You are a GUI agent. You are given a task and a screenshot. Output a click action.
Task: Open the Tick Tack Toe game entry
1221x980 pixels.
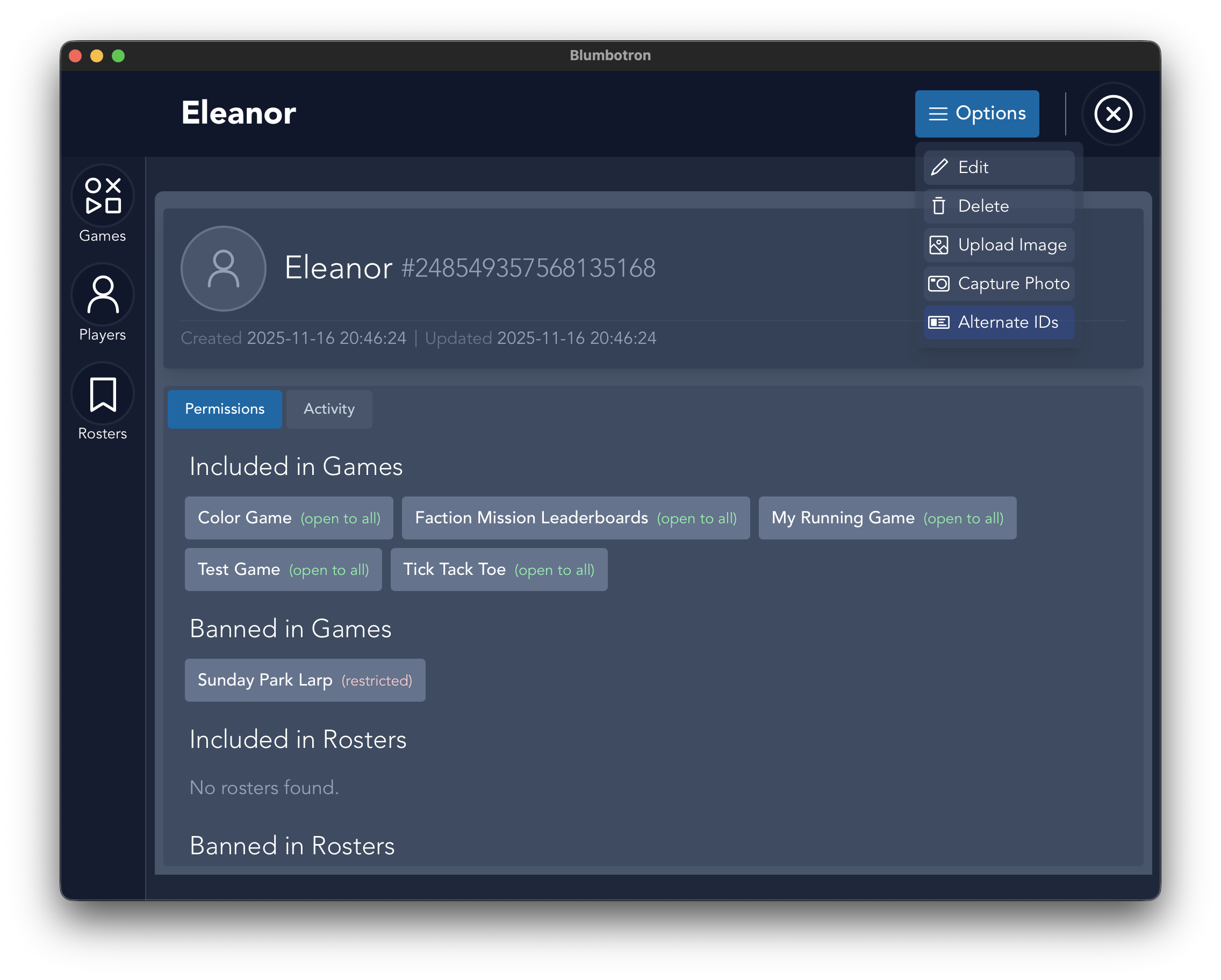[499, 570]
